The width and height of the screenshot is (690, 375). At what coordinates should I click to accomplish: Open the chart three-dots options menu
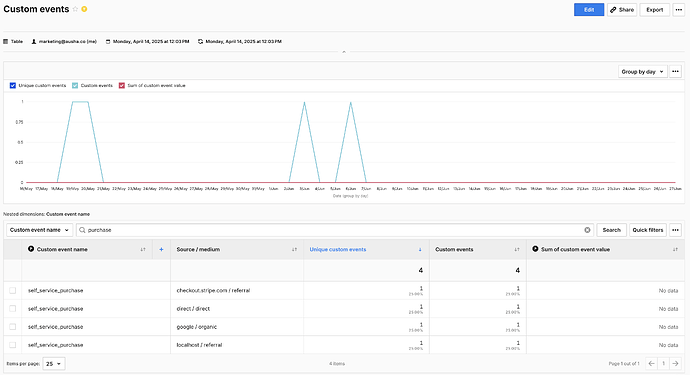(x=675, y=71)
